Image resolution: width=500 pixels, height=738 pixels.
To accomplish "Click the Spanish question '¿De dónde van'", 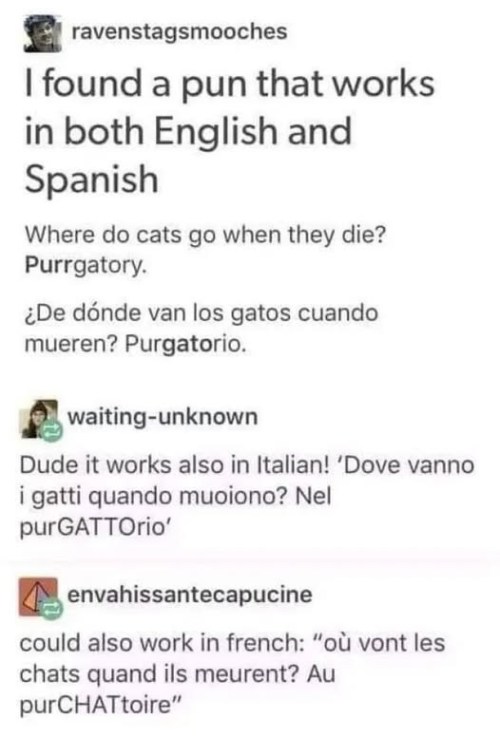I will coord(201,313).
